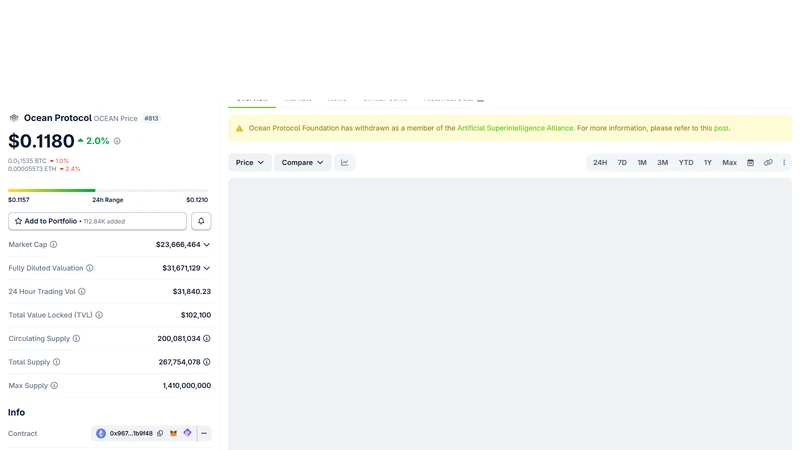
Task: Expand Fully Diluted Valuation chevron
Action: pos(207,268)
